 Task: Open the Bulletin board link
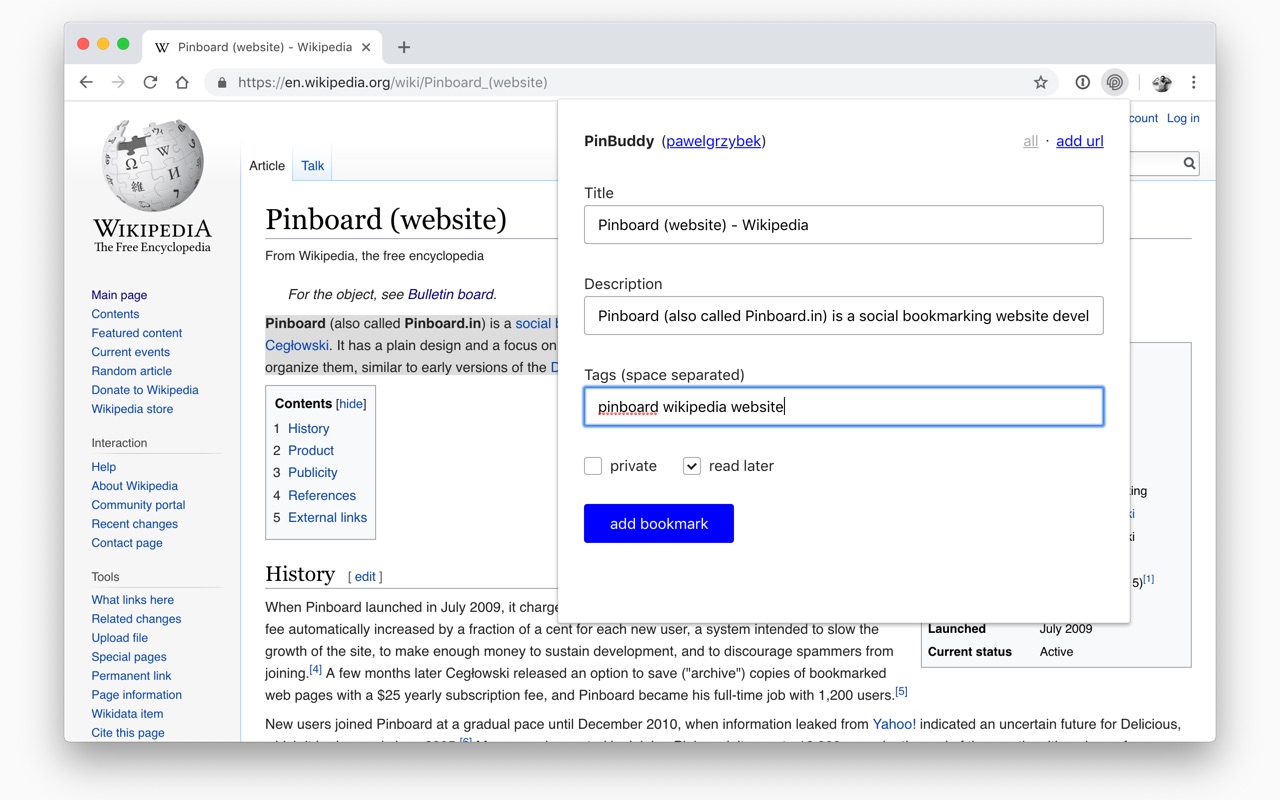(450, 294)
